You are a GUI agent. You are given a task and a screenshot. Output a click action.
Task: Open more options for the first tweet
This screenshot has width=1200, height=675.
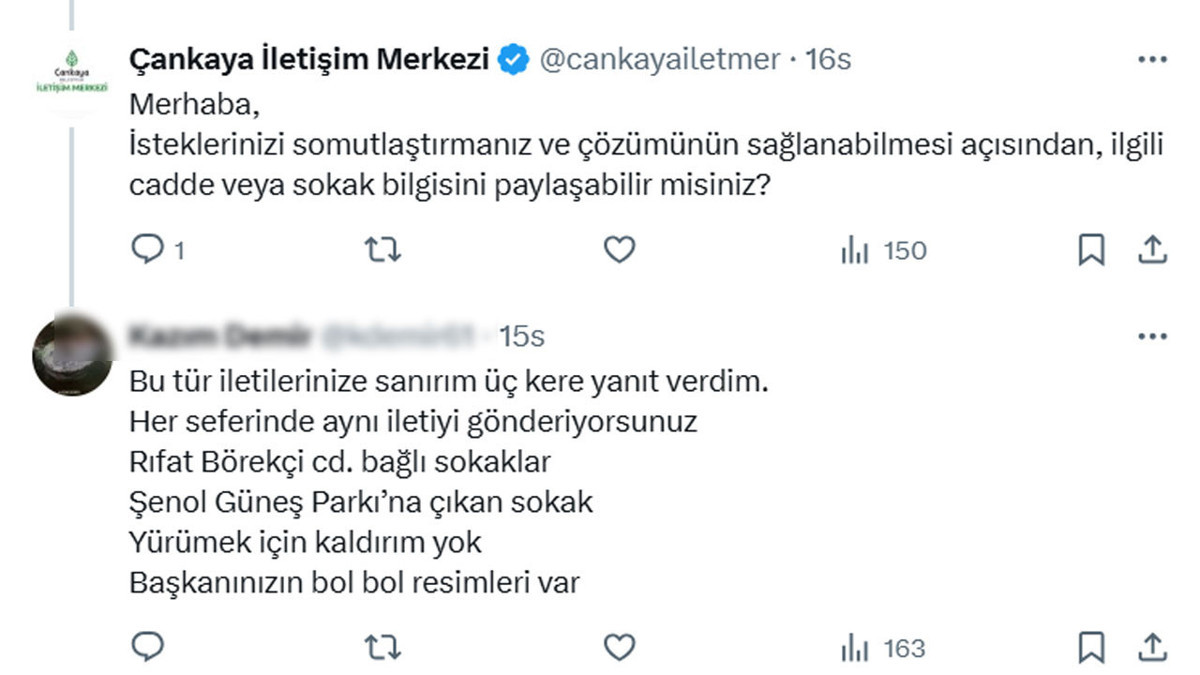click(x=1152, y=59)
